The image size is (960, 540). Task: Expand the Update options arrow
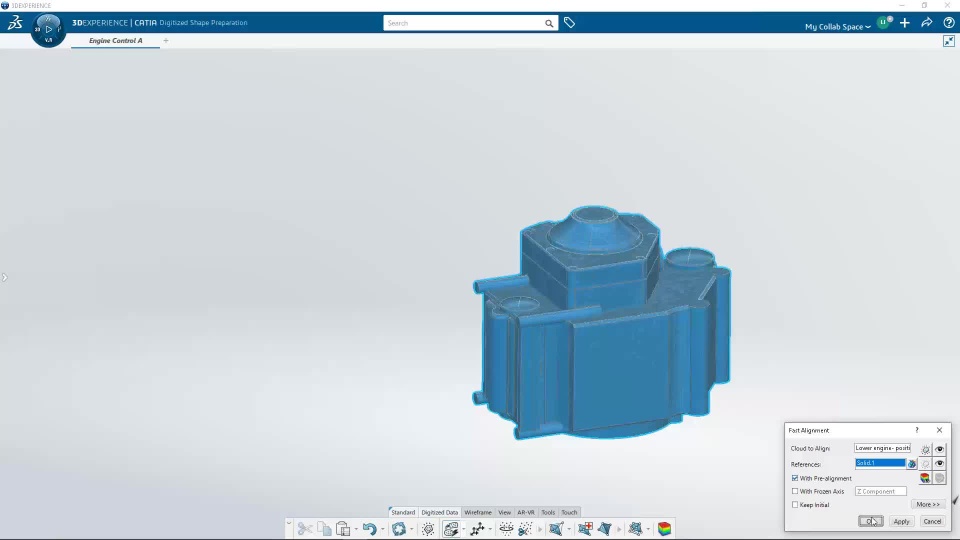pyautogui.click(x=411, y=529)
